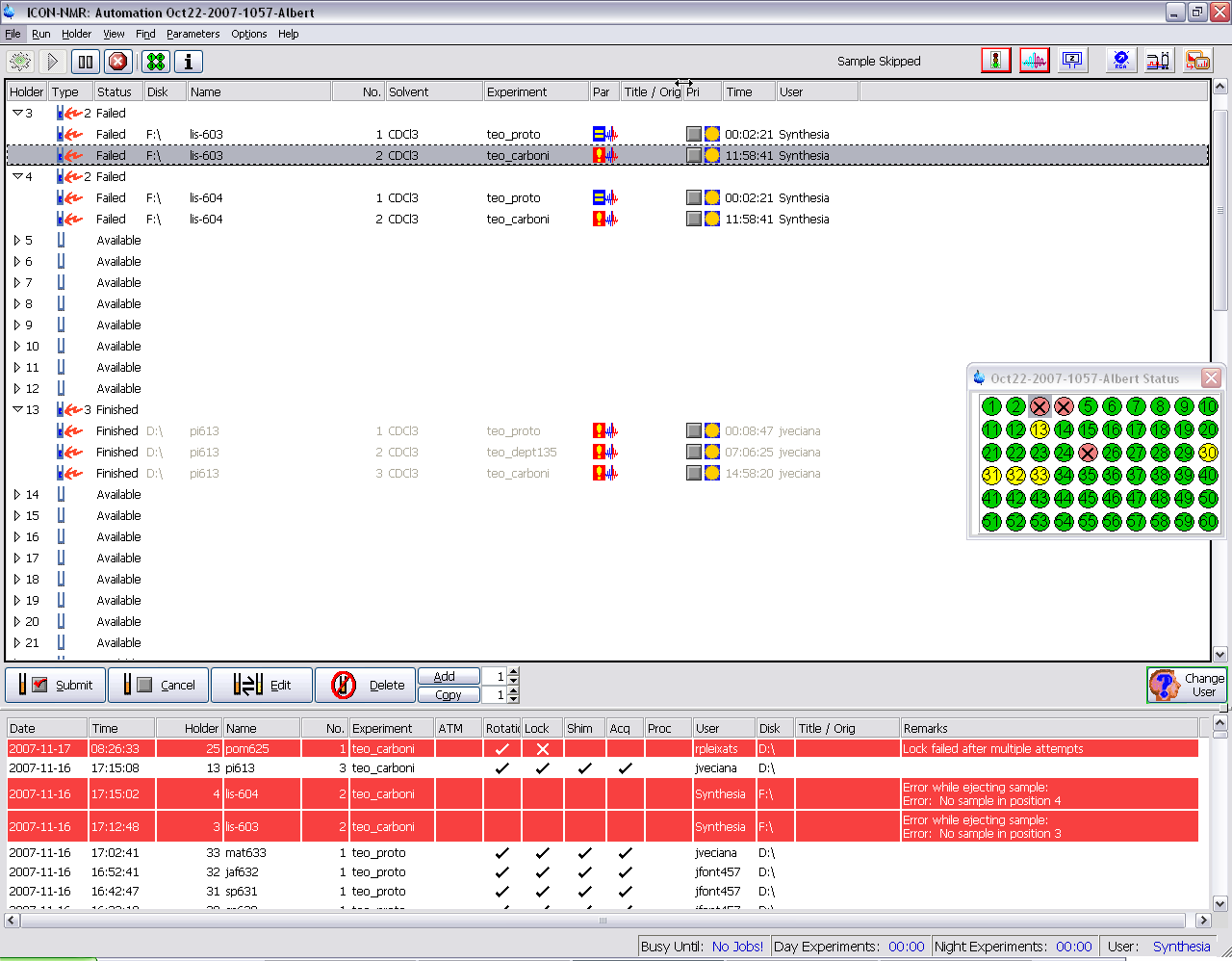
Task: Click the information 'i' toolbar icon
Action: pyautogui.click(x=189, y=62)
